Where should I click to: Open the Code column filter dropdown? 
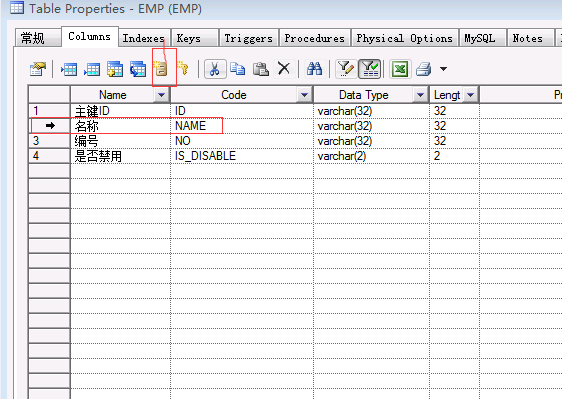tap(304, 95)
